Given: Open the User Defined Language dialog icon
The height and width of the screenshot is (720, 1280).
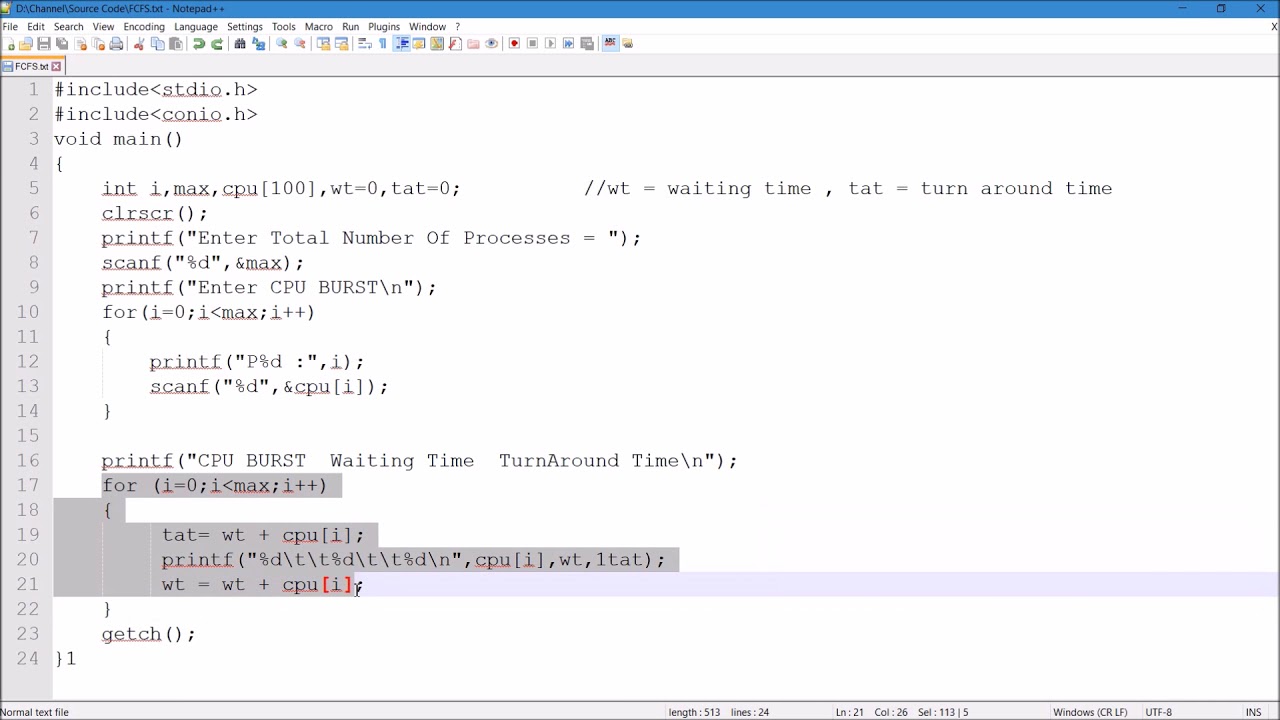Looking at the screenshot, I should point(419,43).
